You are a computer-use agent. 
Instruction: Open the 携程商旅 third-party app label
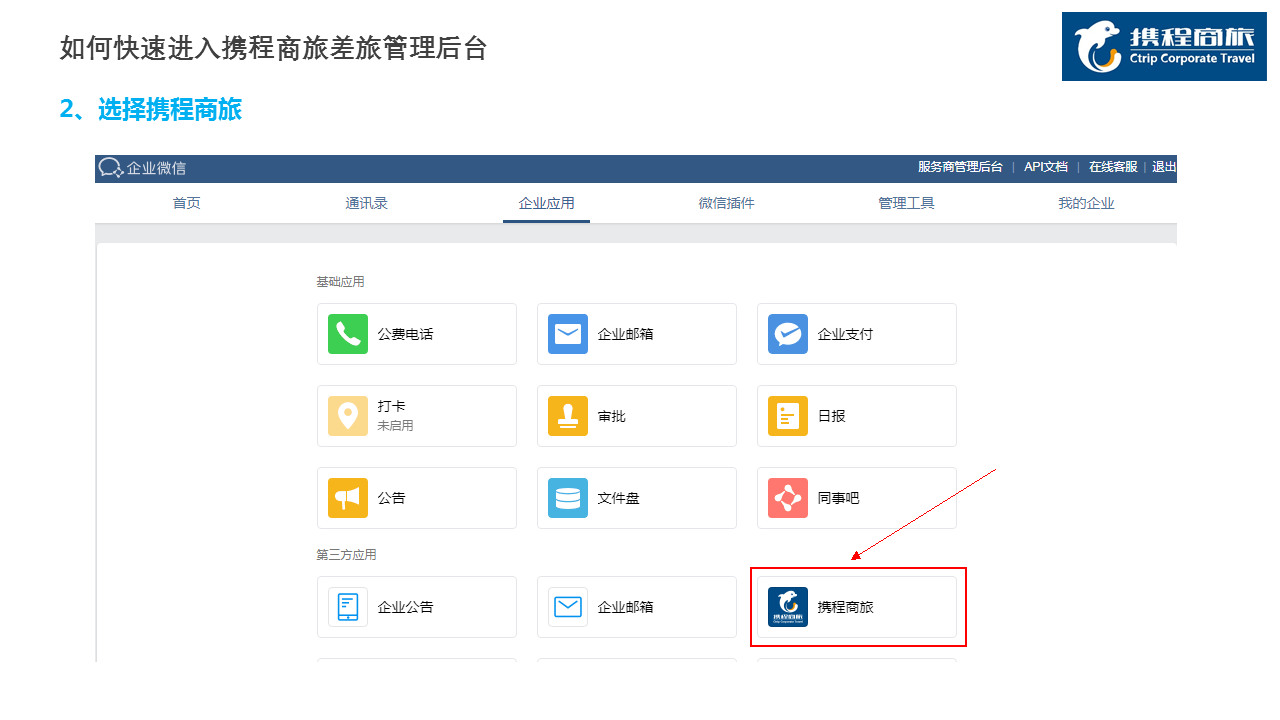coord(846,607)
